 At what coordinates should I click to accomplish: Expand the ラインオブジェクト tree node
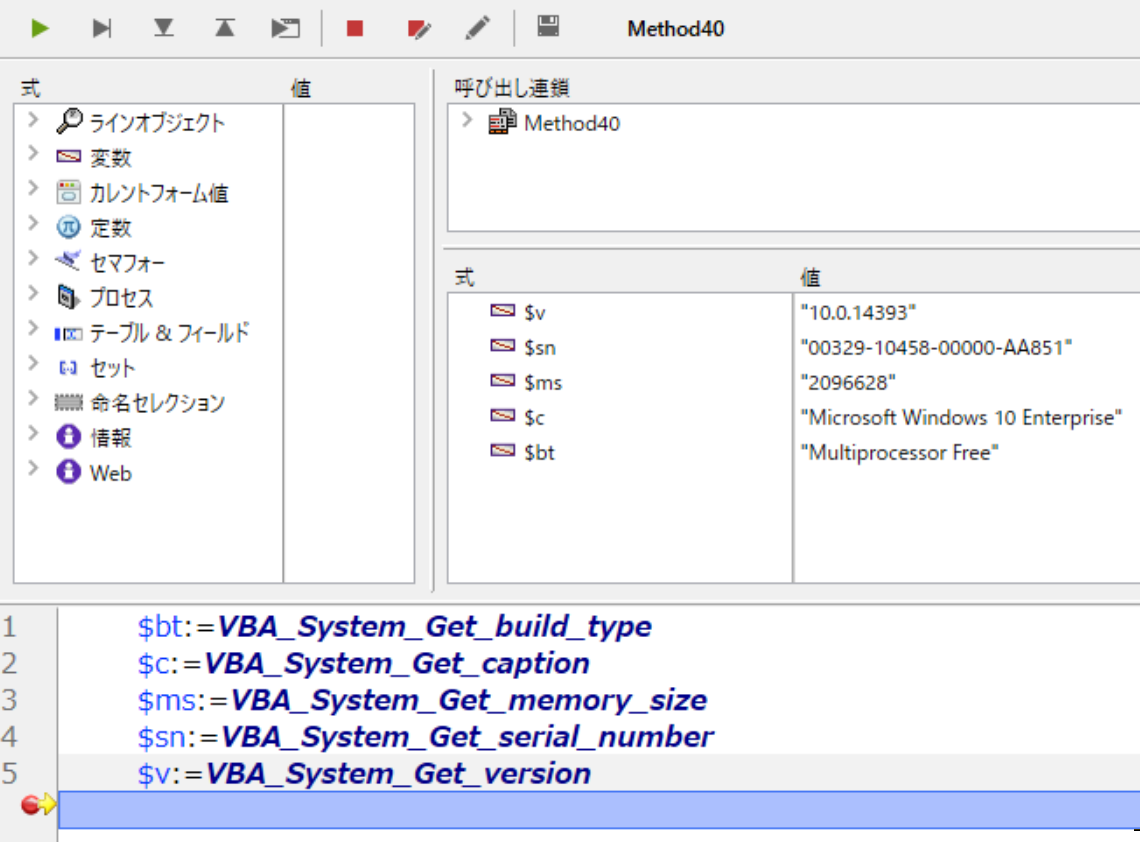pyautogui.click(x=31, y=121)
